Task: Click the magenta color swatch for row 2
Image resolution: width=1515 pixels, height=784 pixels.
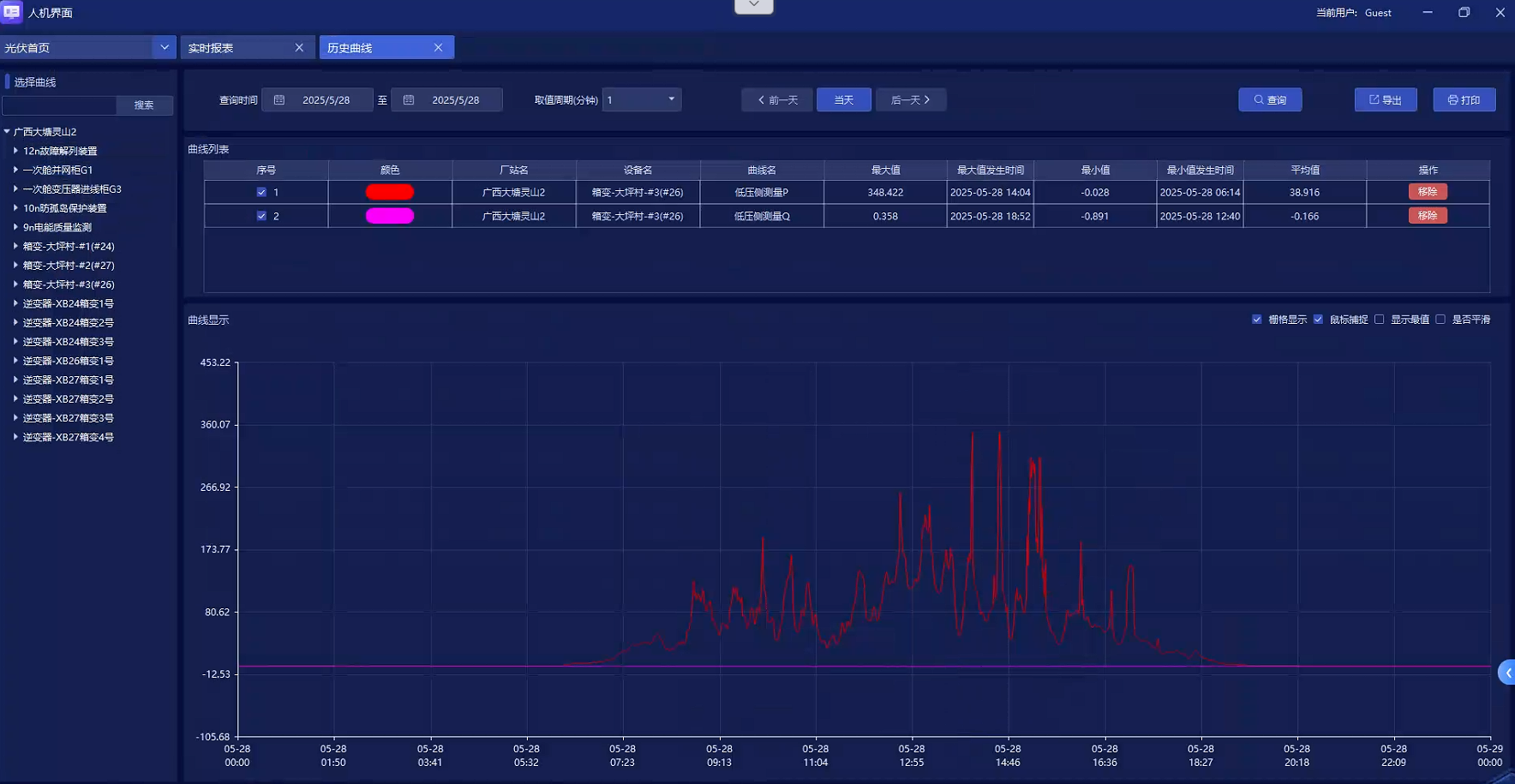Action: [390, 216]
